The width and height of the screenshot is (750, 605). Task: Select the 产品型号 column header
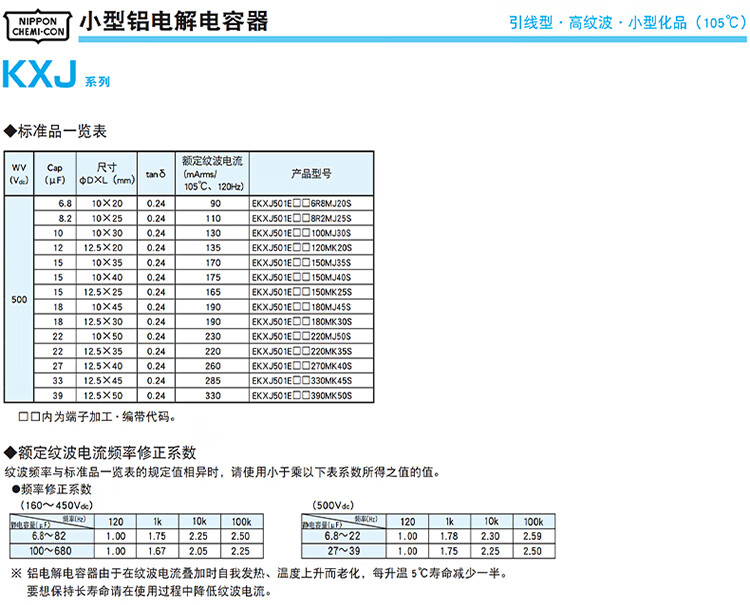pyautogui.click(x=310, y=173)
